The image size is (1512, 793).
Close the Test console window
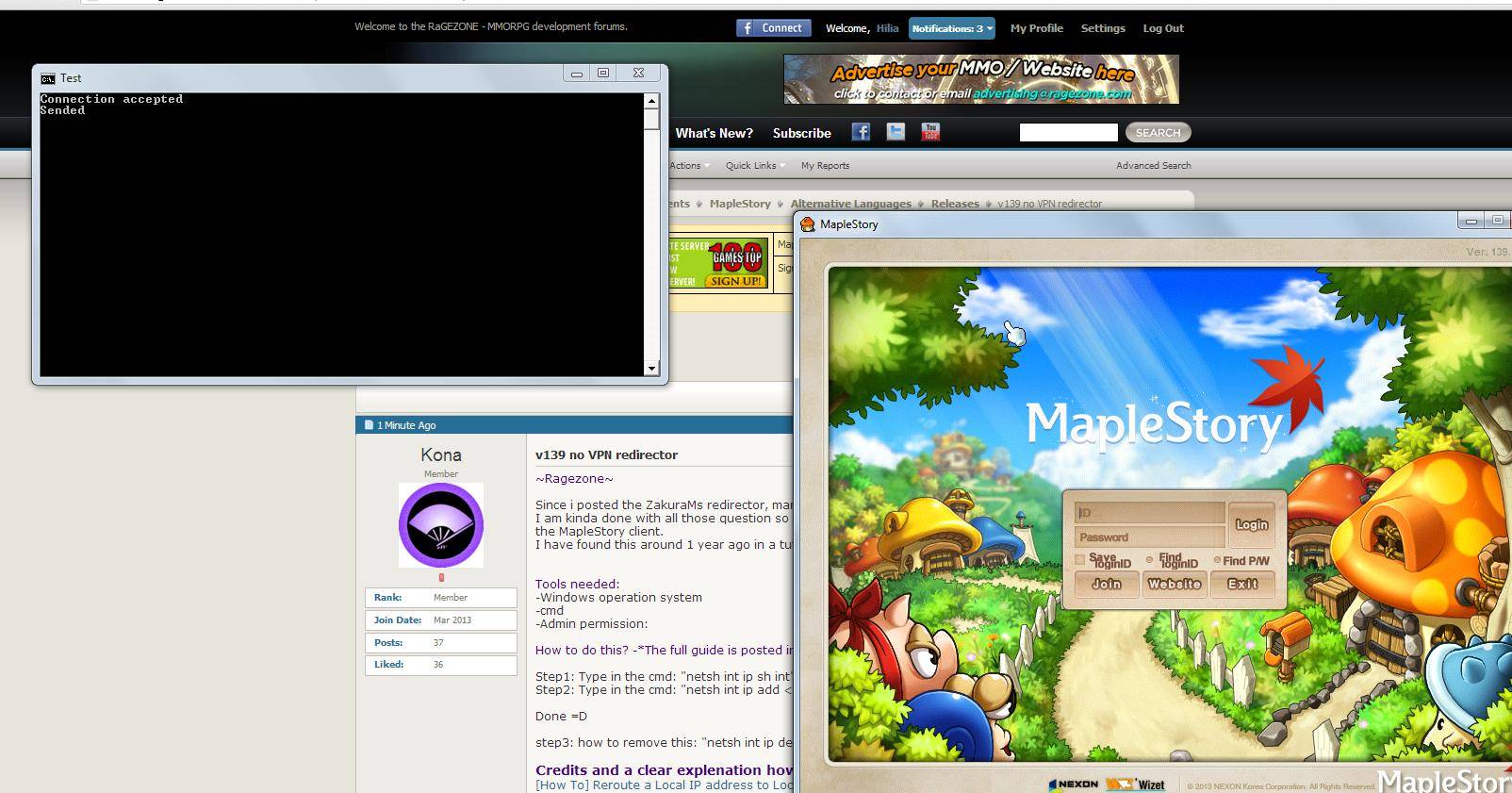click(638, 74)
